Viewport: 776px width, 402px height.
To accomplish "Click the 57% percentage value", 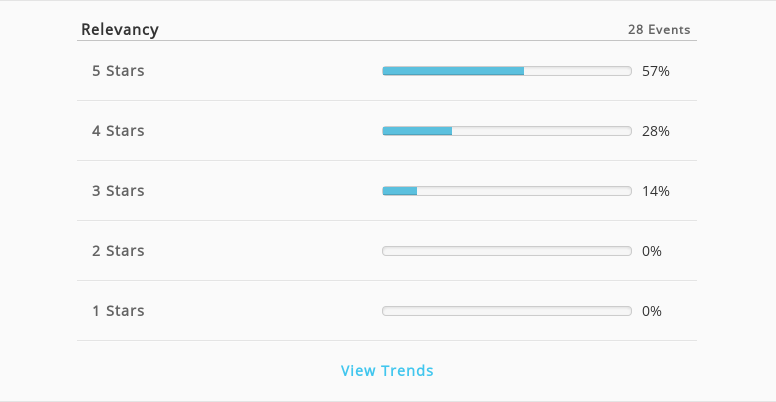I will (656, 71).
